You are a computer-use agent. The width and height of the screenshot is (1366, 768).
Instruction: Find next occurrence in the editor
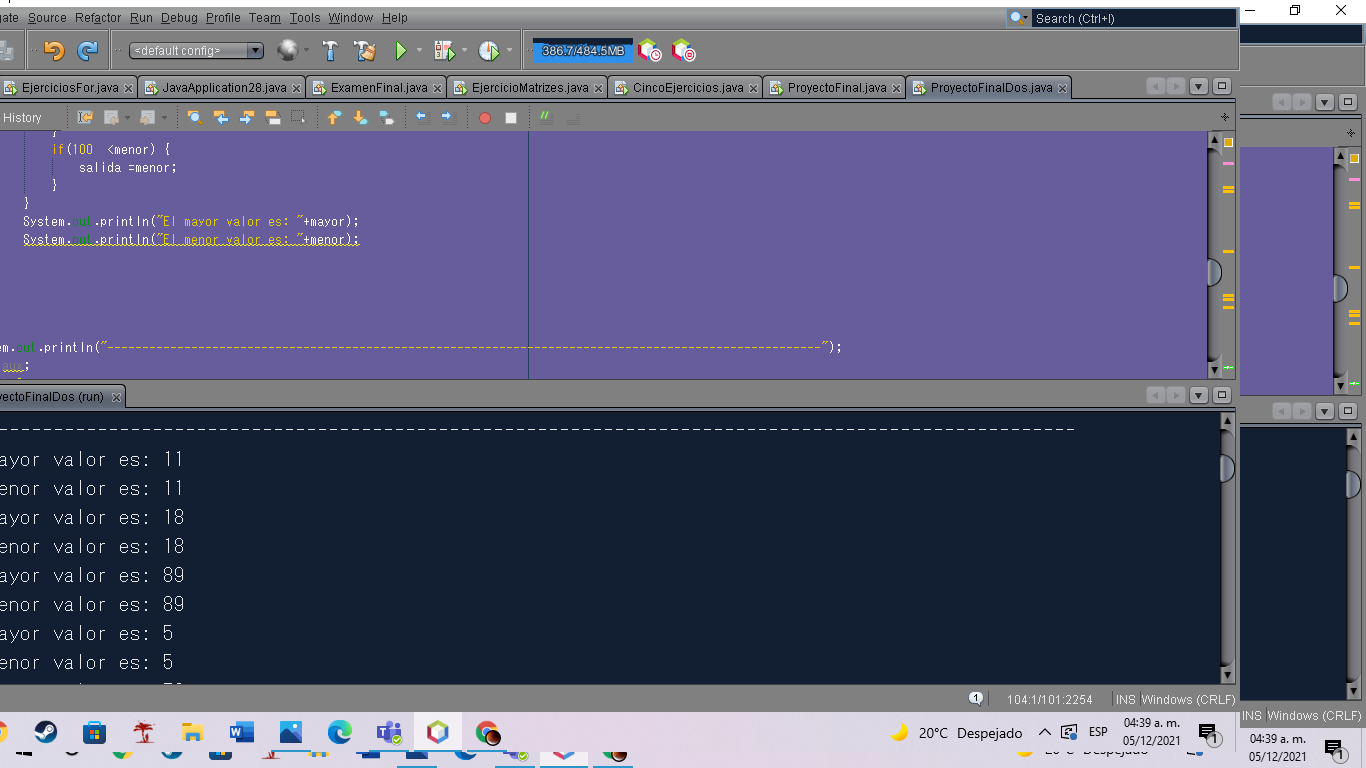[247, 117]
